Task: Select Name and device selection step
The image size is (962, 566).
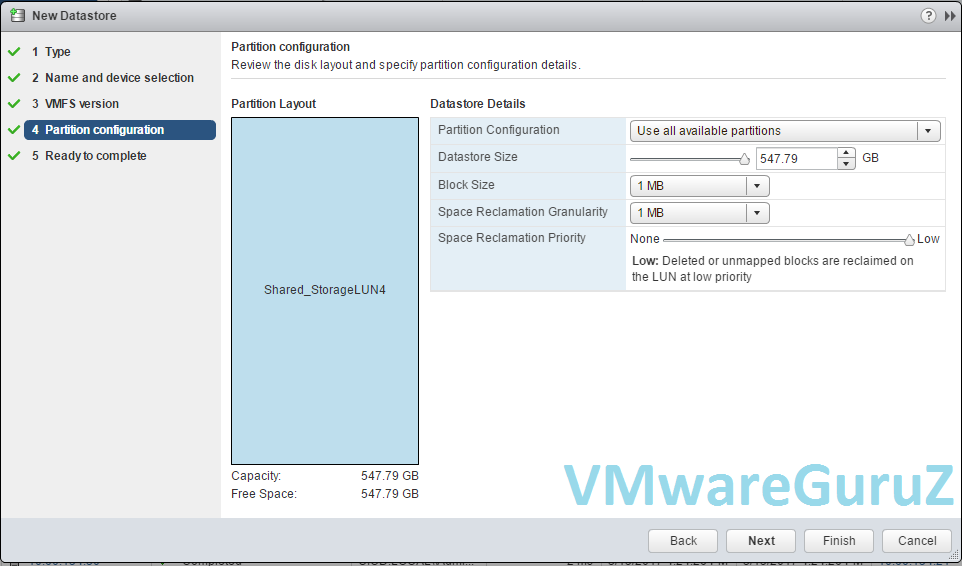Action: (x=119, y=78)
